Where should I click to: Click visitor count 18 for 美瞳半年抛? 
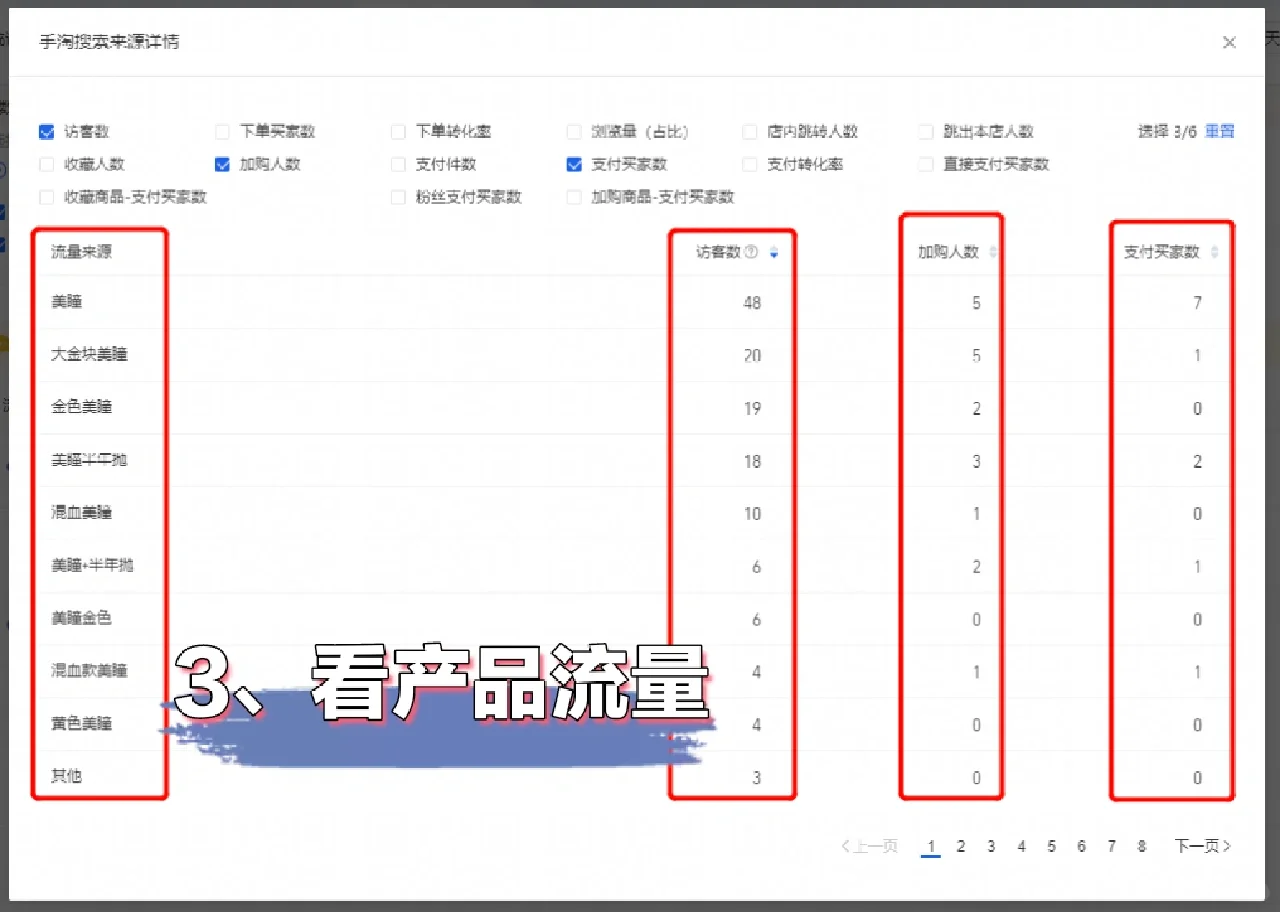752,461
